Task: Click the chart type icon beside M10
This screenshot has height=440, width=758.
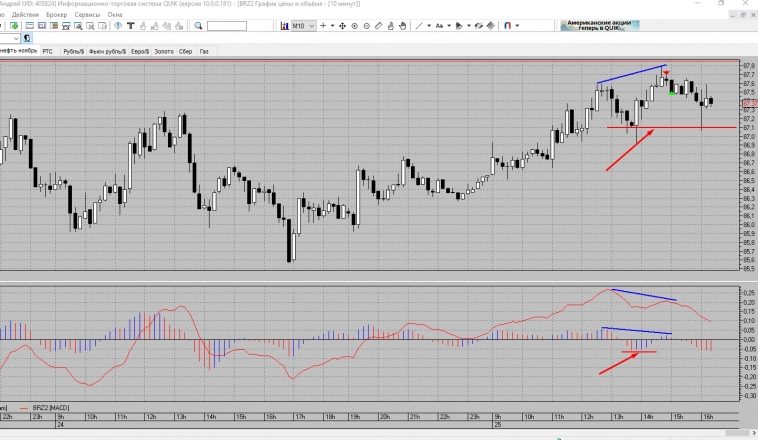Action: (x=284, y=24)
